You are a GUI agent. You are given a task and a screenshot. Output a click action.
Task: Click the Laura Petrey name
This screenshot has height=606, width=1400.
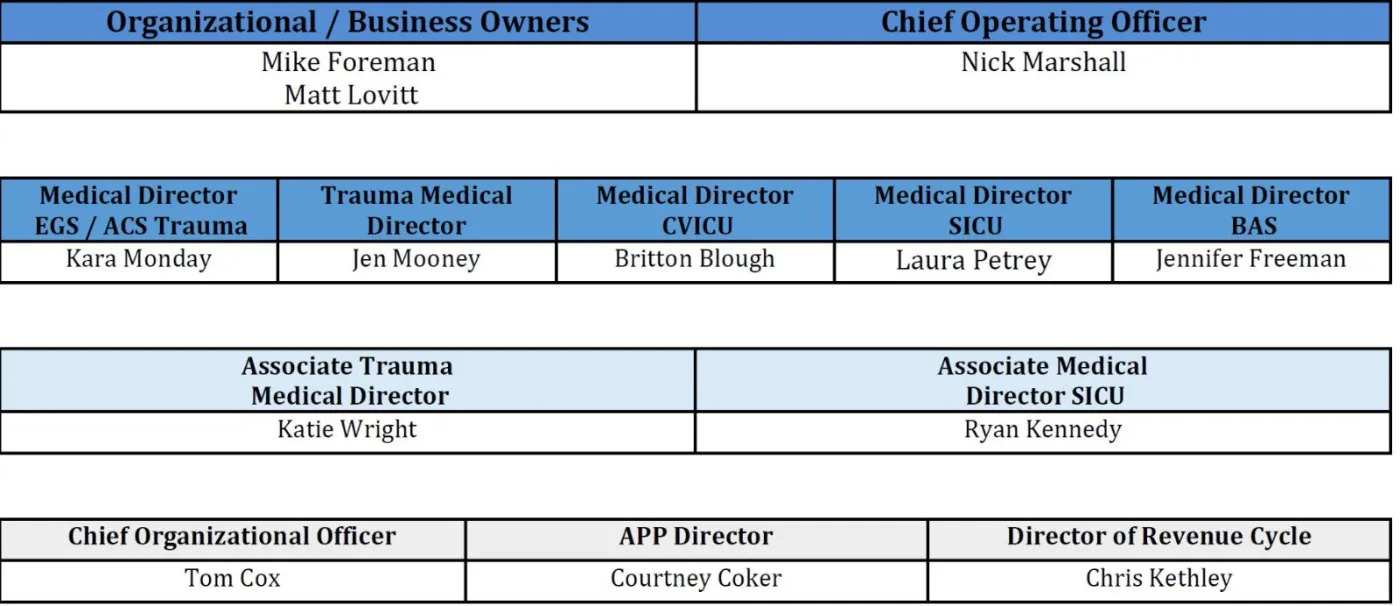pyautogui.click(x=973, y=261)
